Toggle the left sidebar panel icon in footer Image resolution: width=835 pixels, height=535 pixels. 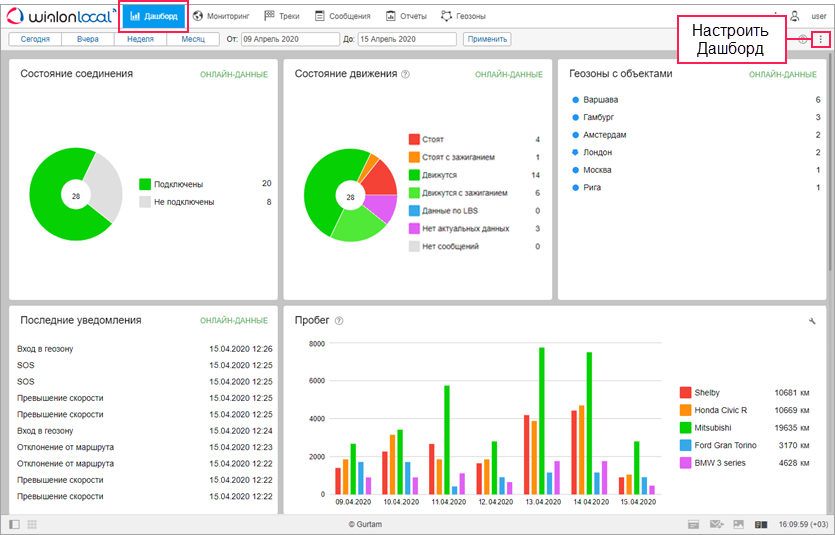[x=14, y=524]
